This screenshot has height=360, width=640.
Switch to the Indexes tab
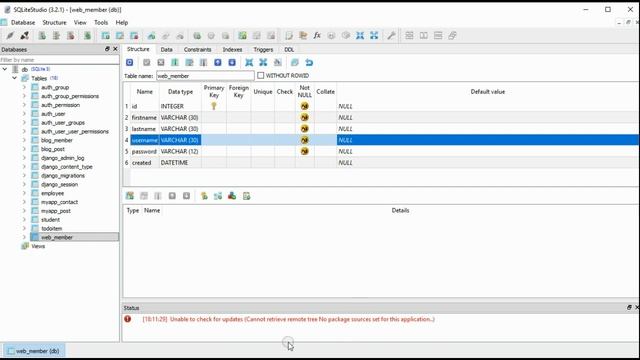point(232,49)
